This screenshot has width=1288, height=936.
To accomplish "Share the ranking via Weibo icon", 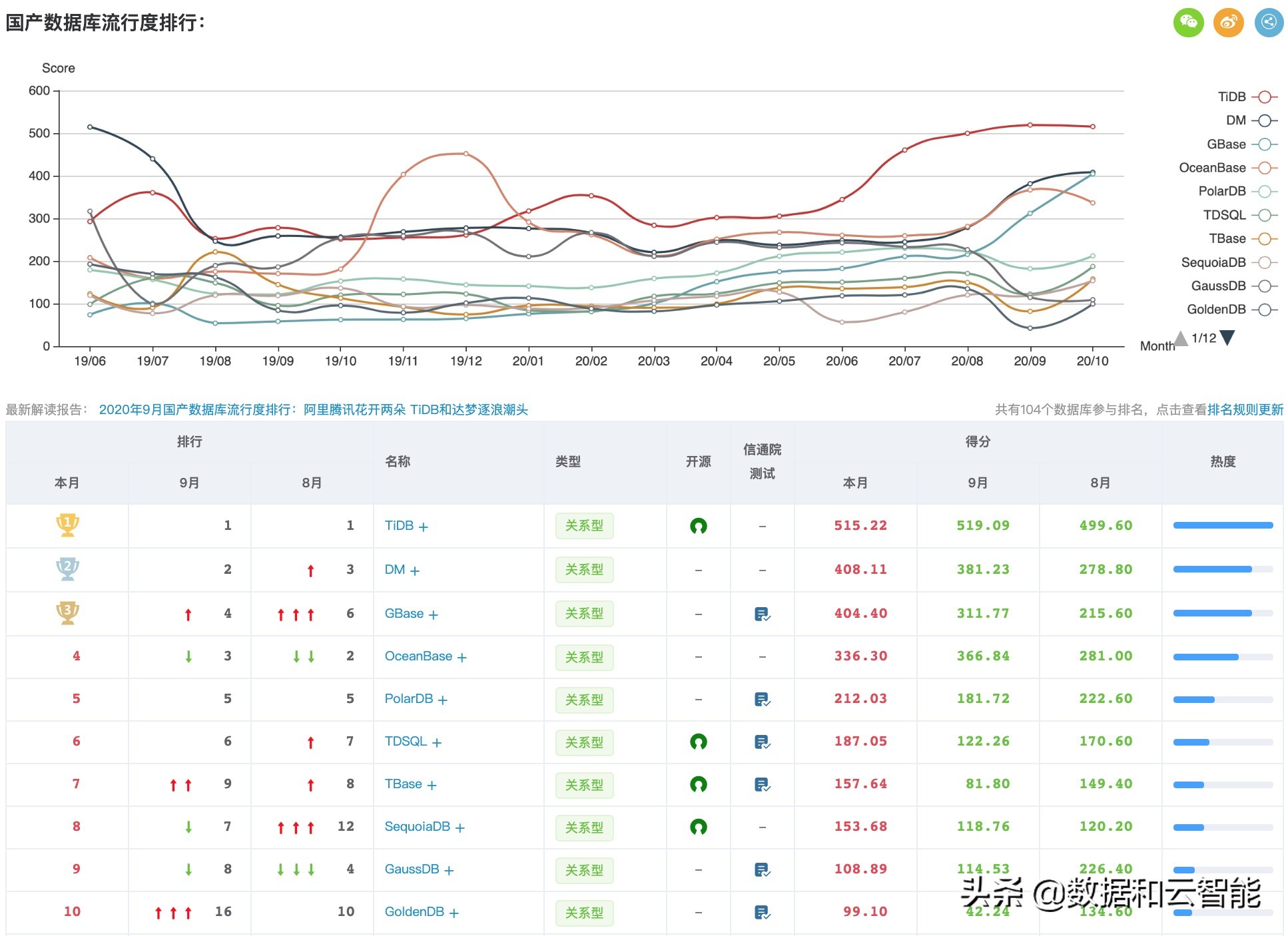I will coord(1229,22).
